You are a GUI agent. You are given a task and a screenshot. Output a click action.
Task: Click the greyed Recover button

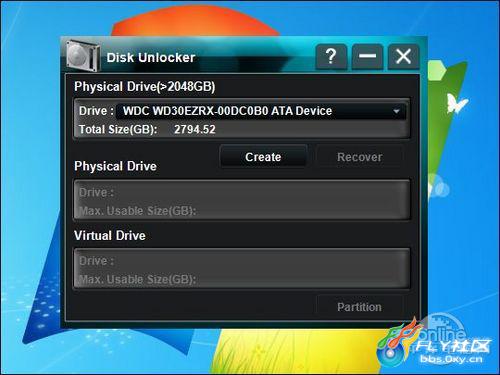[359, 157]
